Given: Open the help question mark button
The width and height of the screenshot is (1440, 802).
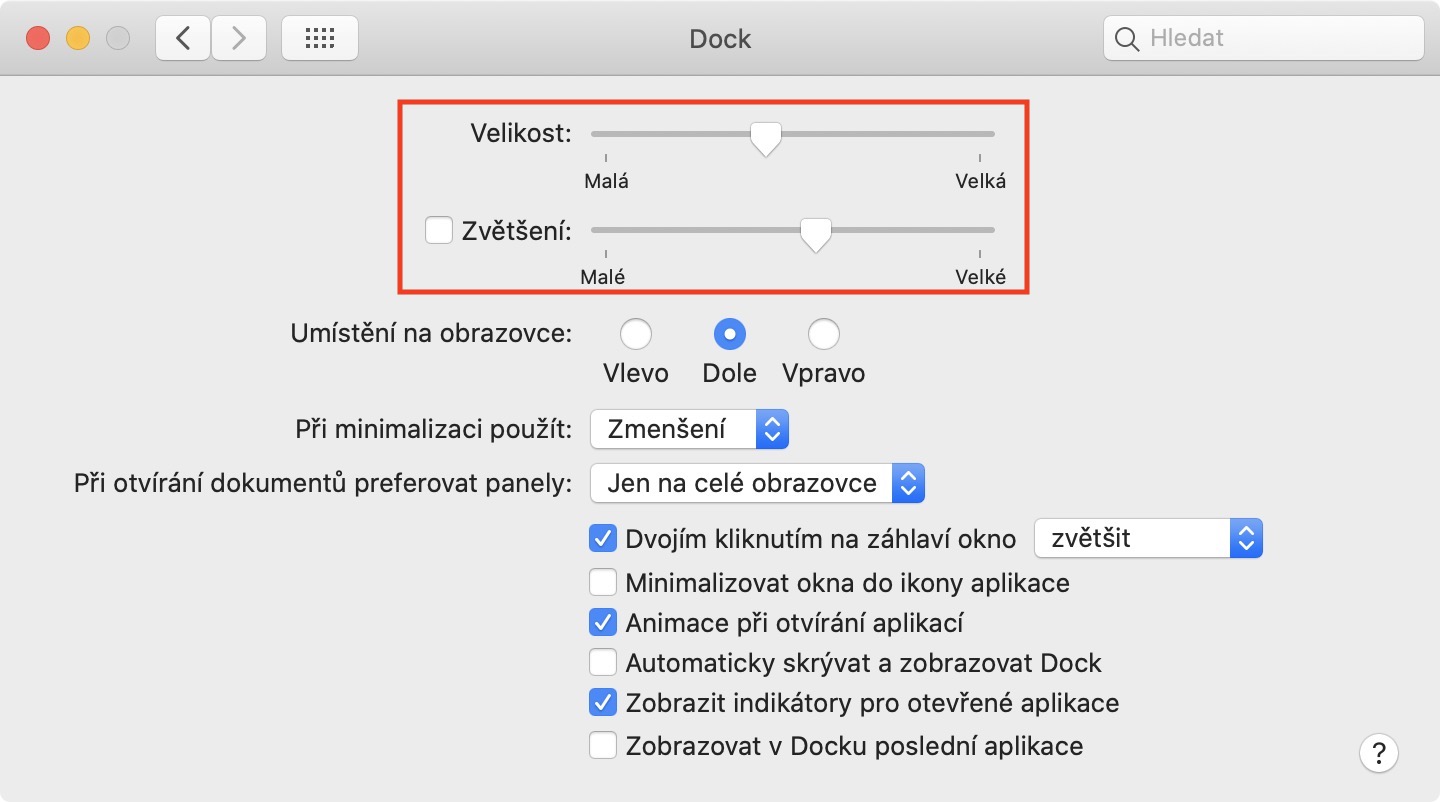Looking at the screenshot, I should 1379,752.
